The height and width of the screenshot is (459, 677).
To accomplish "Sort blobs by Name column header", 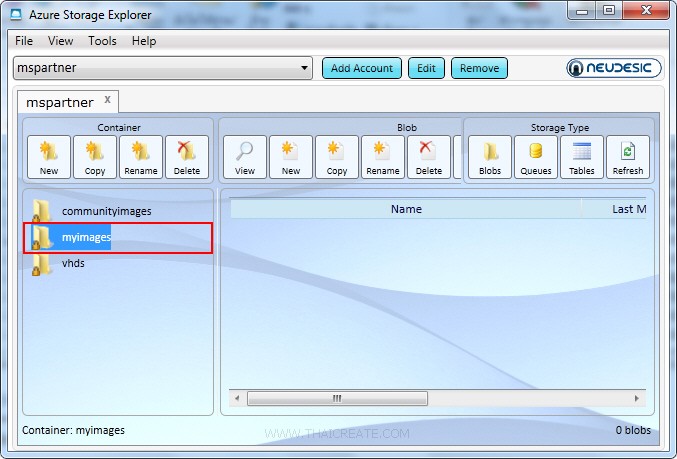I will 406,209.
